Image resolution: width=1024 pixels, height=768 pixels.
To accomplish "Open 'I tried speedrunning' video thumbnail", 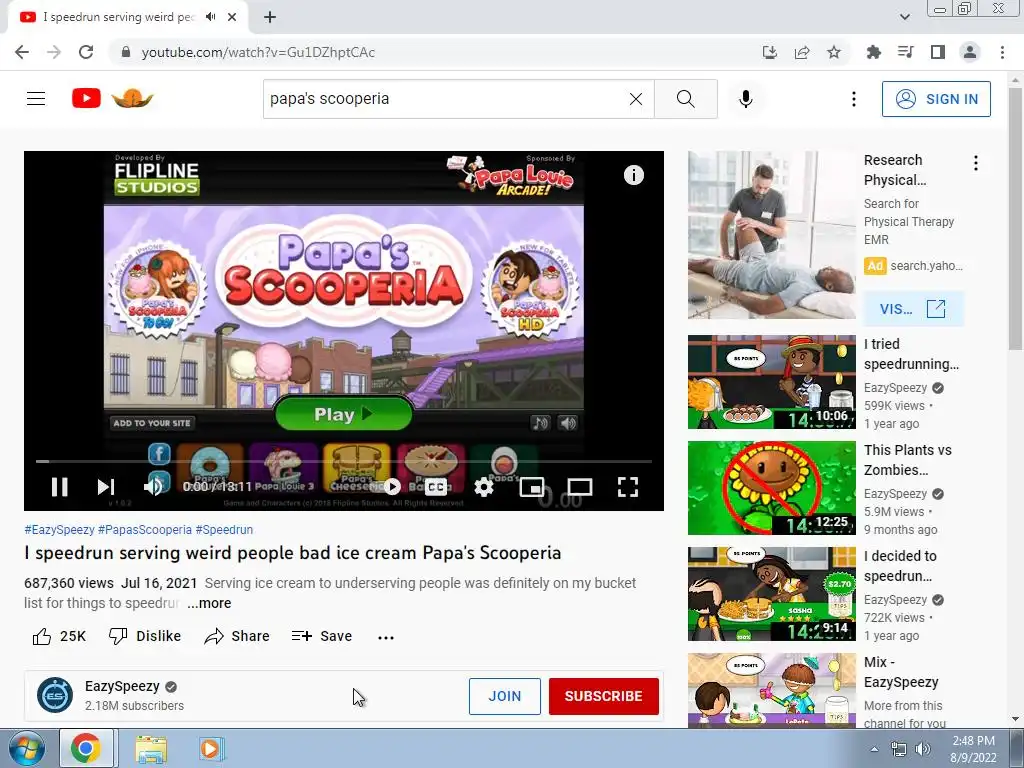I will (x=771, y=382).
